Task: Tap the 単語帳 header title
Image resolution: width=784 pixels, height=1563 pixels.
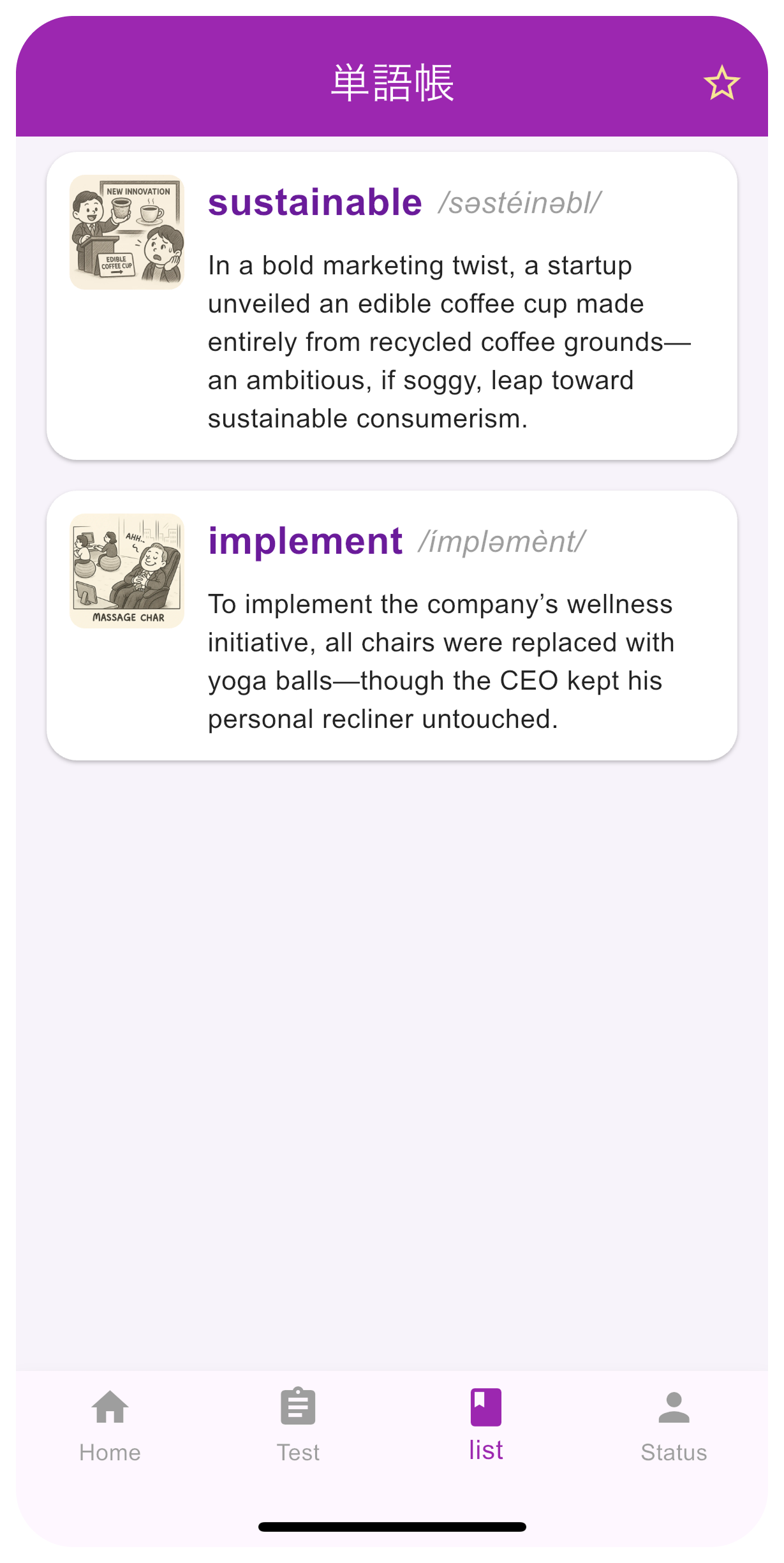Action: tap(392, 83)
